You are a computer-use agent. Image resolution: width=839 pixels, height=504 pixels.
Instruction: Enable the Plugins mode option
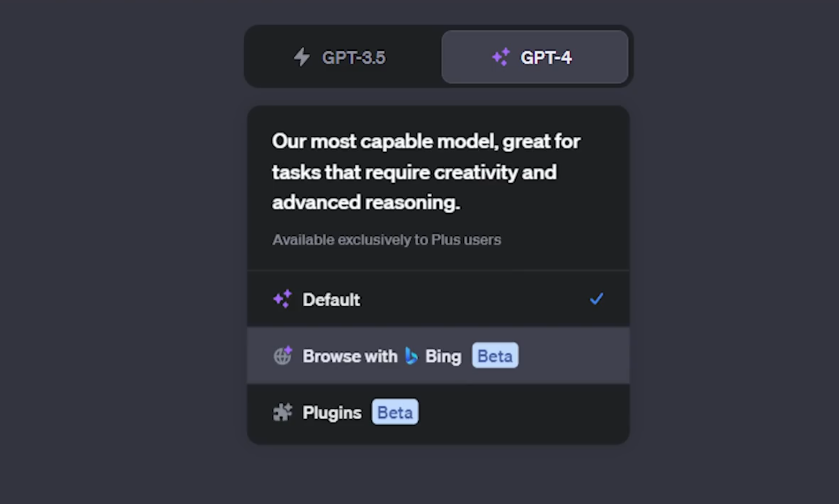pos(438,412)
